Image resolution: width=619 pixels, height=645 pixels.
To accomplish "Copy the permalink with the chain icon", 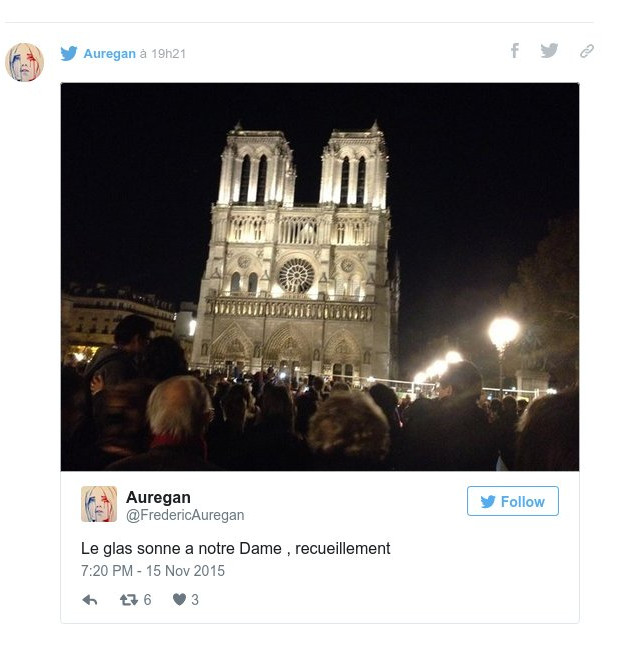I will [587, 51].
